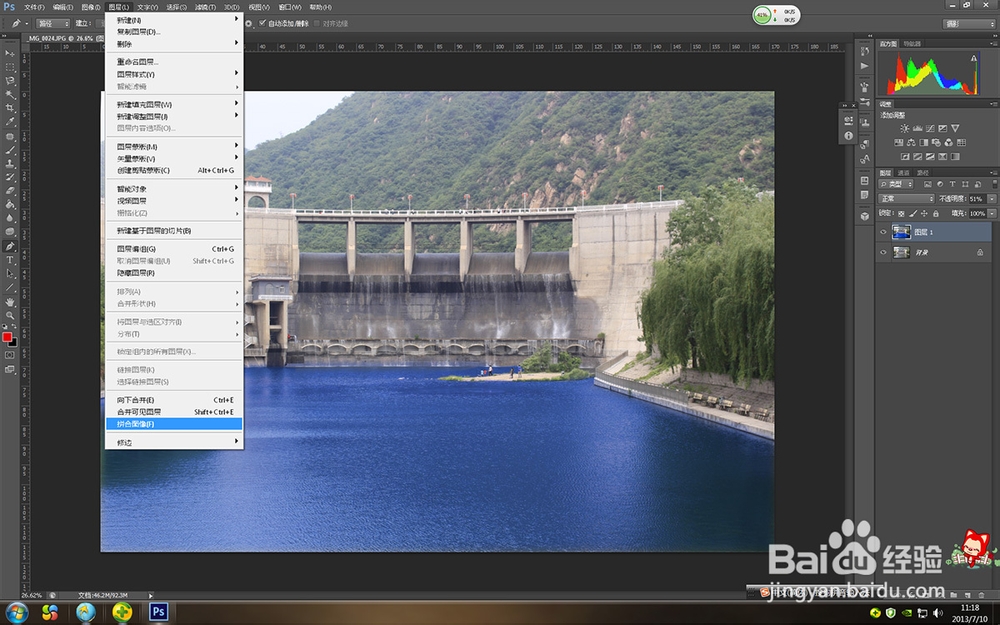
Task: Filter layers by type layers (T icon)
Action: coord(953,184)
